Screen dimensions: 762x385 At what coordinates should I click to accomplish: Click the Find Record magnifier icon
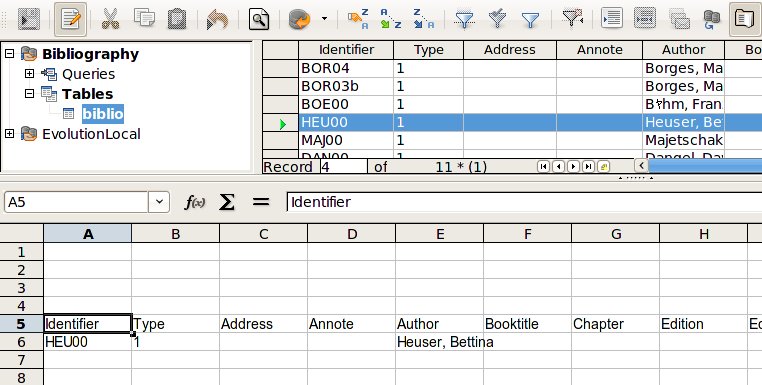pyautogui.click(x=259, y=19)
